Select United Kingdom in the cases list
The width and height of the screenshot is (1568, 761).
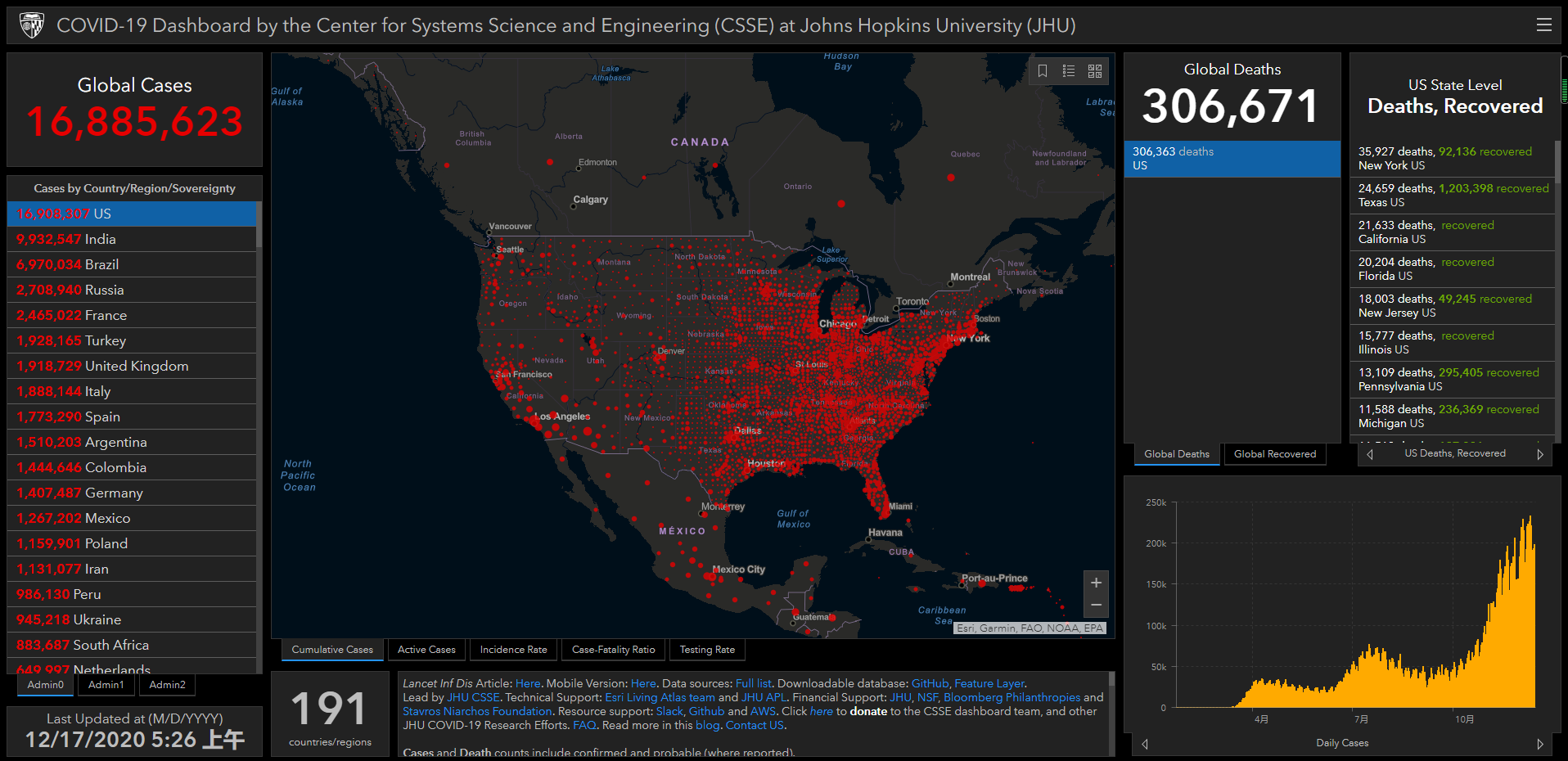coord(132,366)
